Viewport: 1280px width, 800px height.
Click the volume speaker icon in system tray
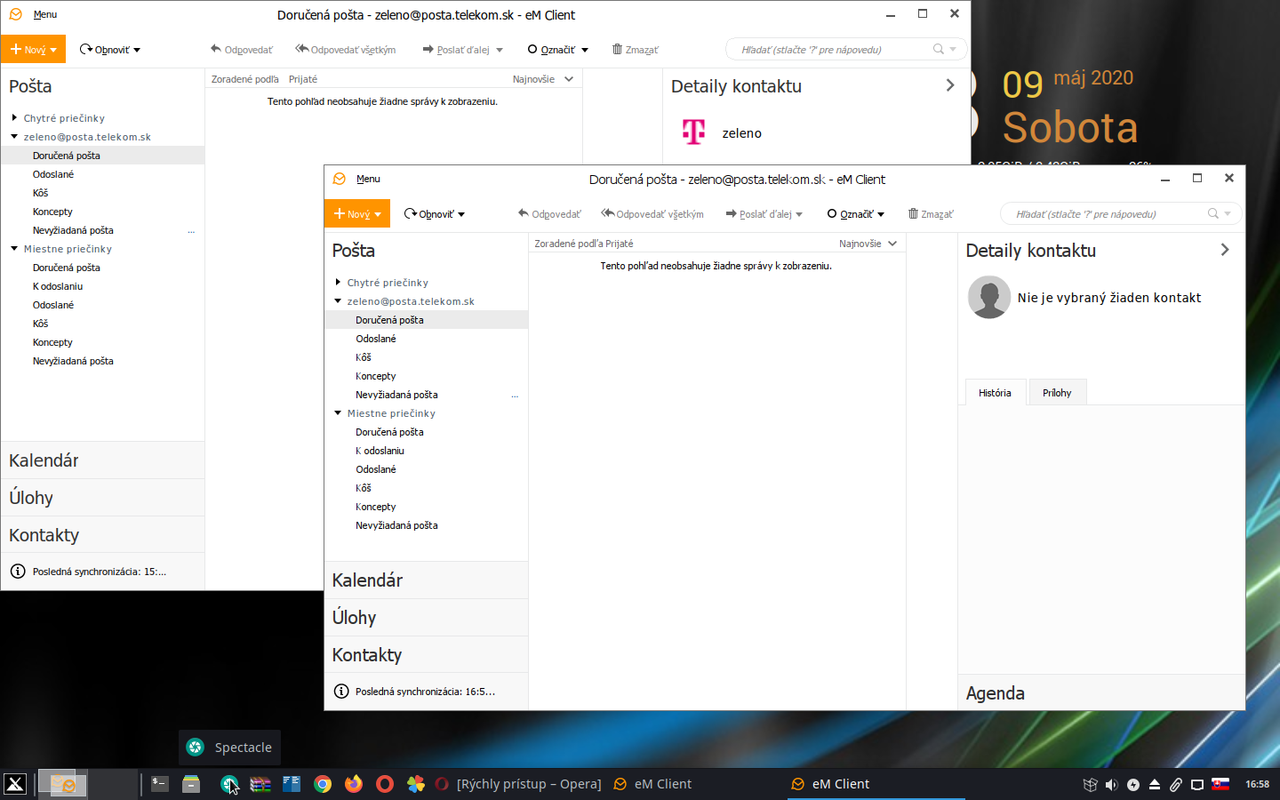pyautogui.click(x=1112, y=784)
